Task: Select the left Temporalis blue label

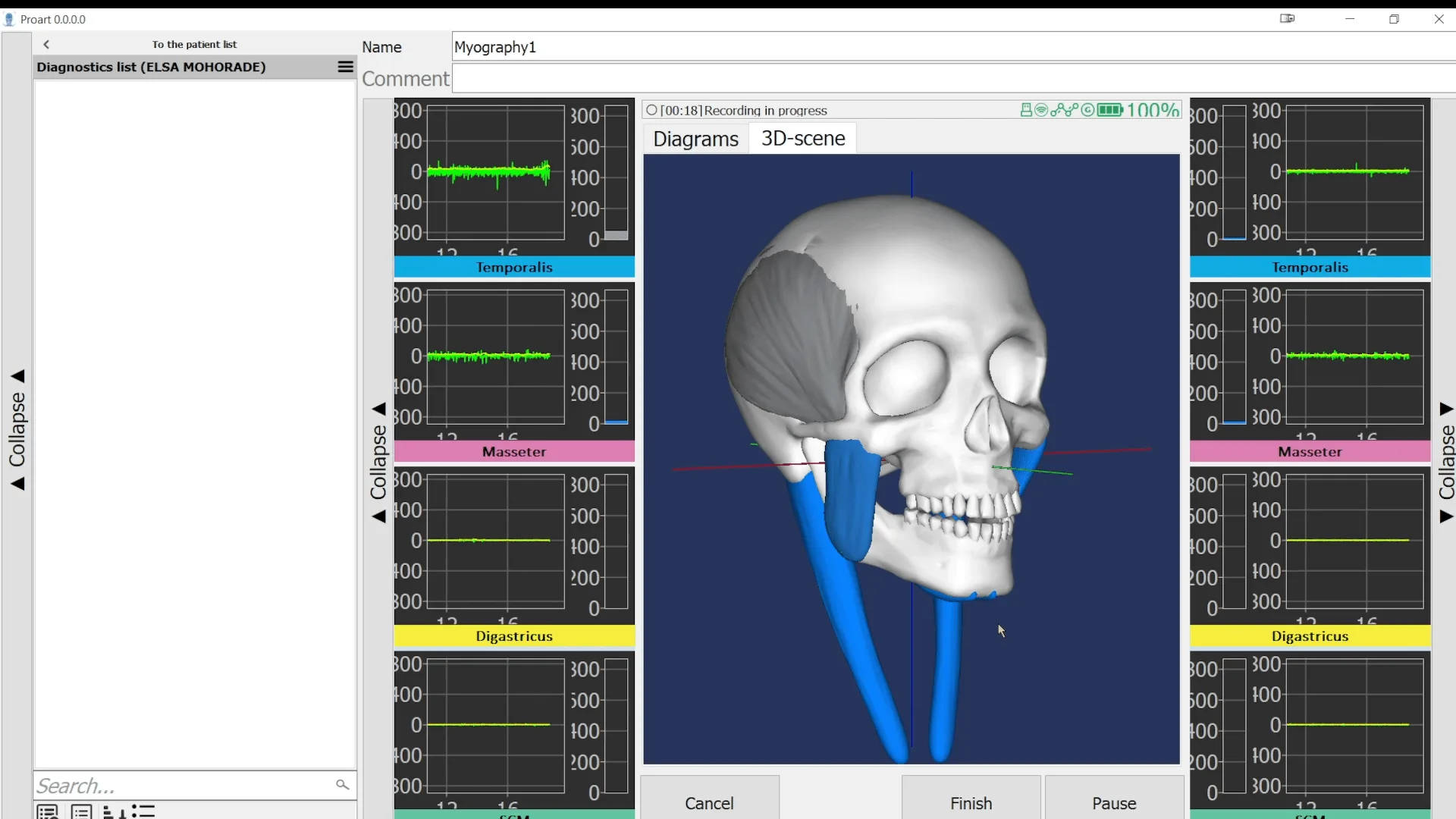Action: pyautogui.click(x=514, y=267)
